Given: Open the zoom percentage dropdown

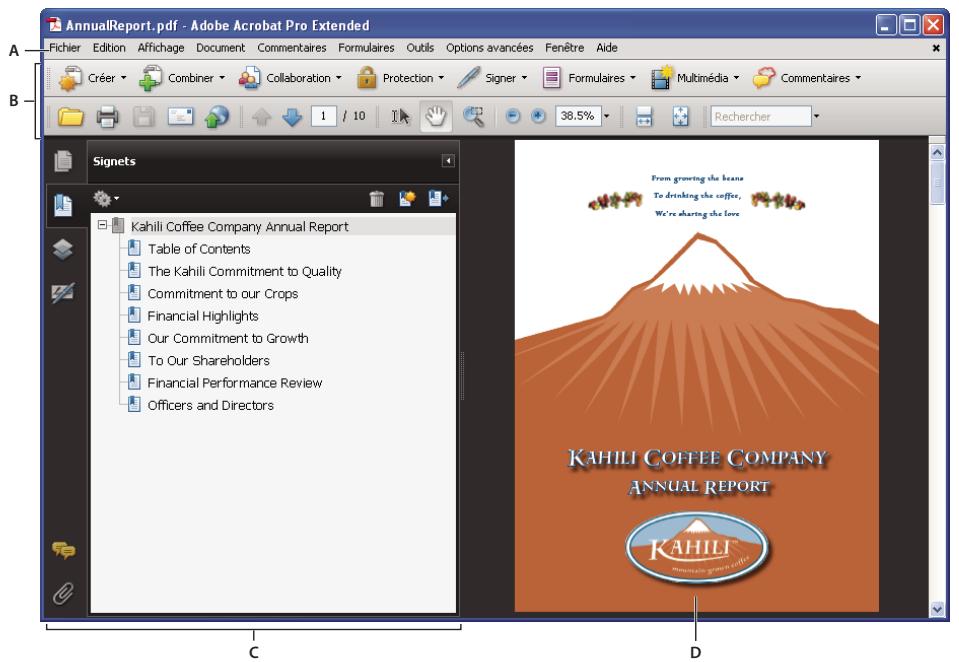Looking at the screenshot, I should pos(605,116).
